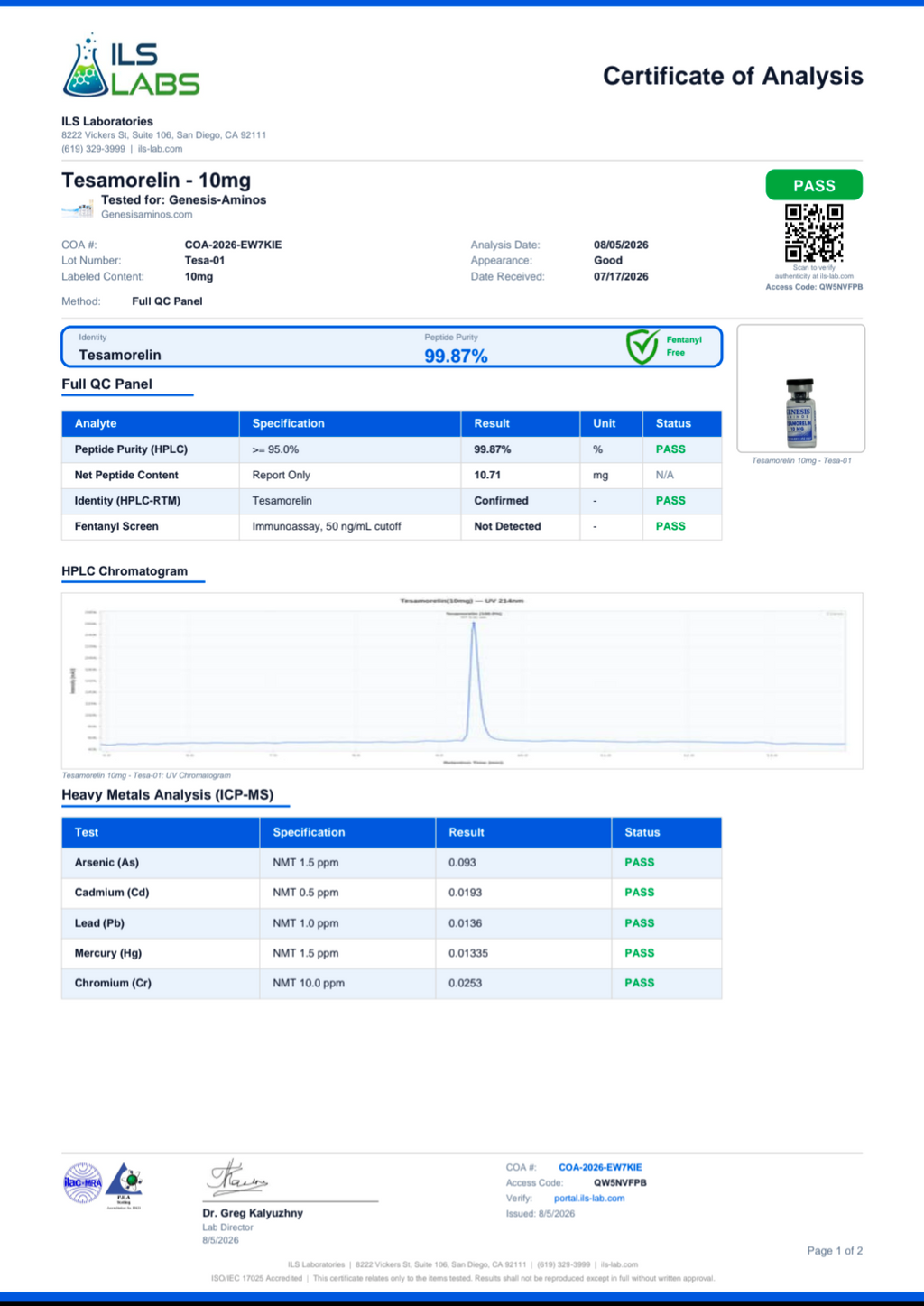Screen dimensions: 924x1306
Task: Click the Chromium (Cr) row label
Action: coord(113,983)
